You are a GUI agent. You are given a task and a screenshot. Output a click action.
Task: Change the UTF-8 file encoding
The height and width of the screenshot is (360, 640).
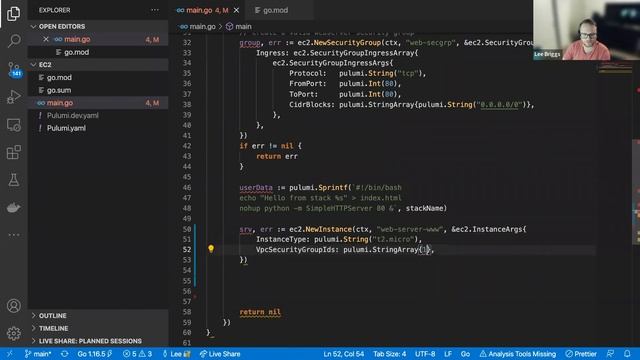pyautogui.click(x=425, y=354)
